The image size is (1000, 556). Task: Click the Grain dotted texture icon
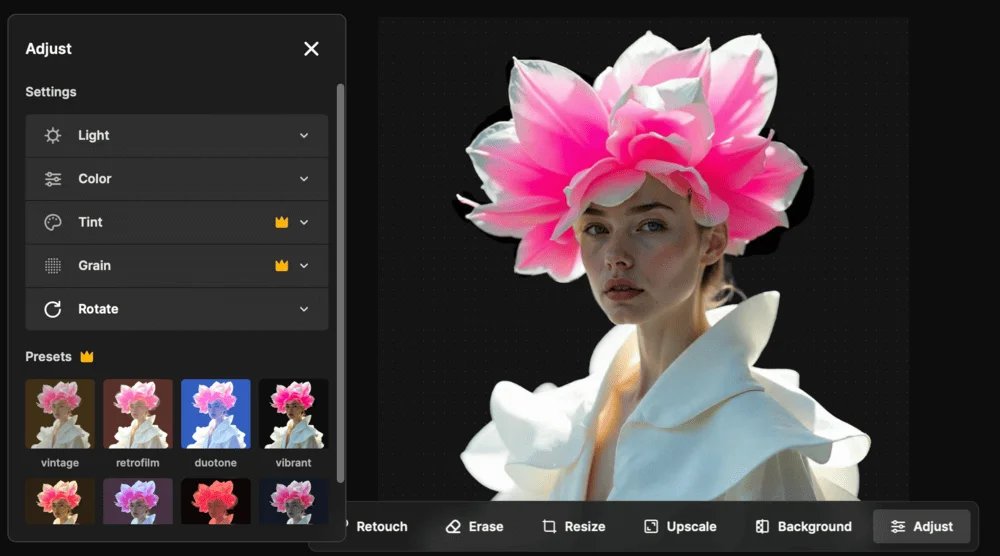coord(53,266)
